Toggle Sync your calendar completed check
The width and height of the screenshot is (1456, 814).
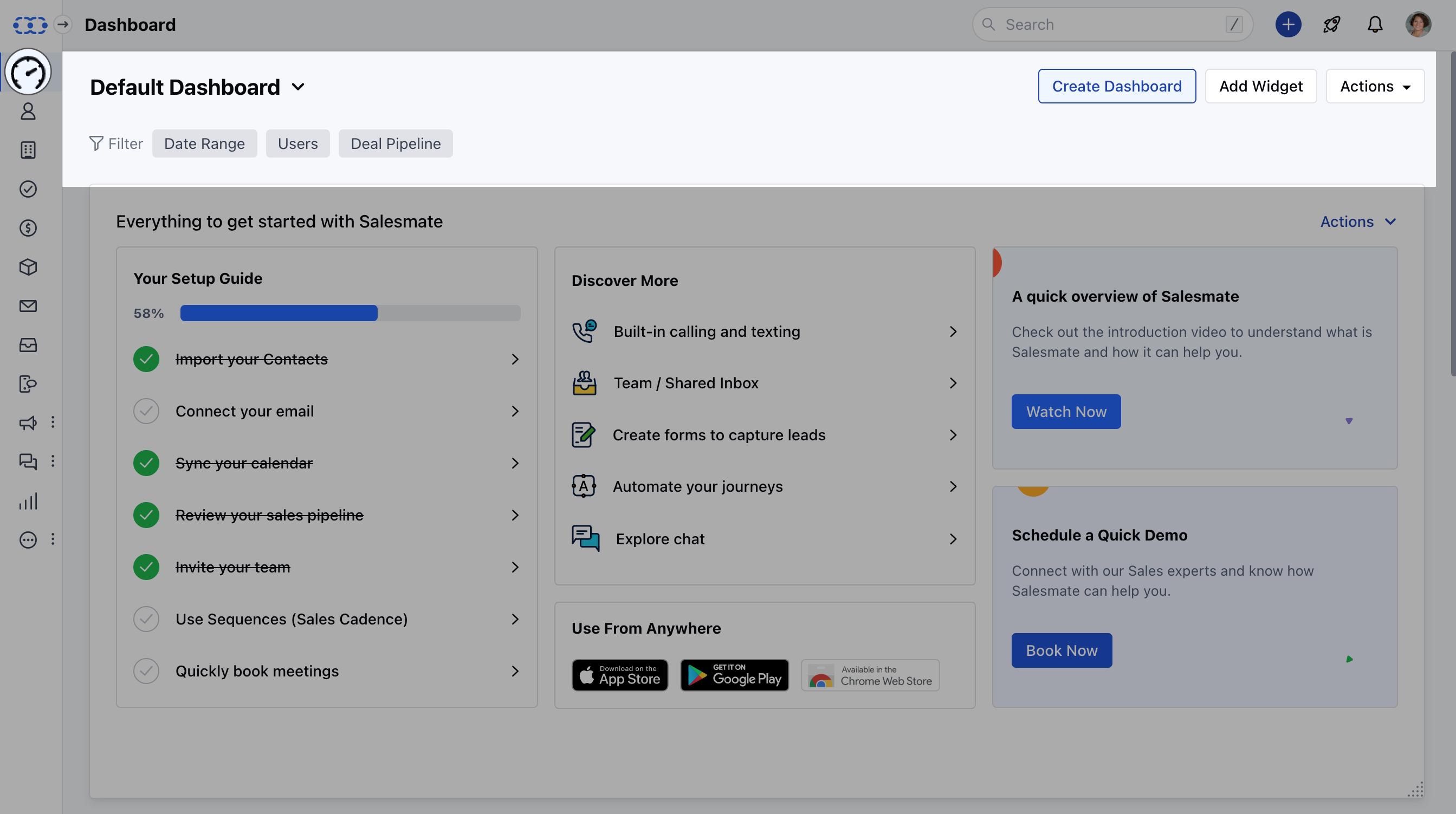[146, 463]
